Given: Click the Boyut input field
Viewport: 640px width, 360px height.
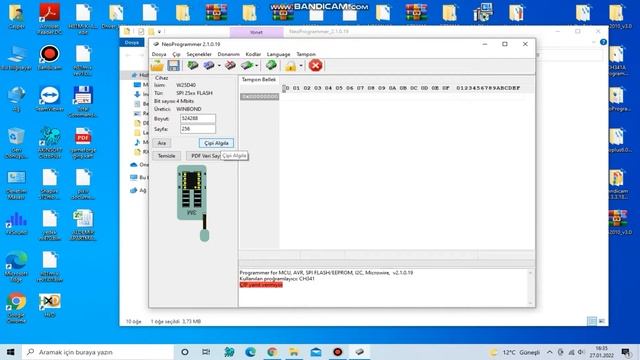Looking at the screenshot, I should [198, 118].
